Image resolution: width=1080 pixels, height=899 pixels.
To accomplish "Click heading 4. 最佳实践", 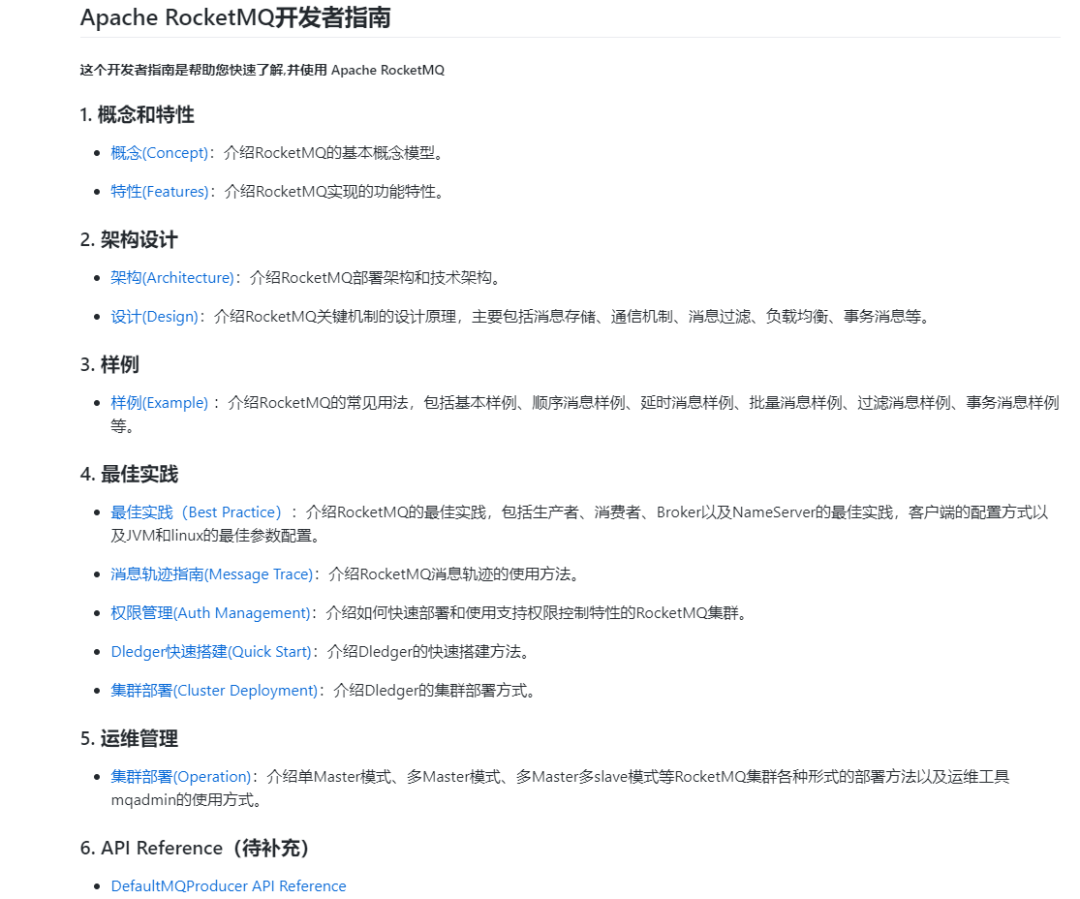I will tap(129, 474).
